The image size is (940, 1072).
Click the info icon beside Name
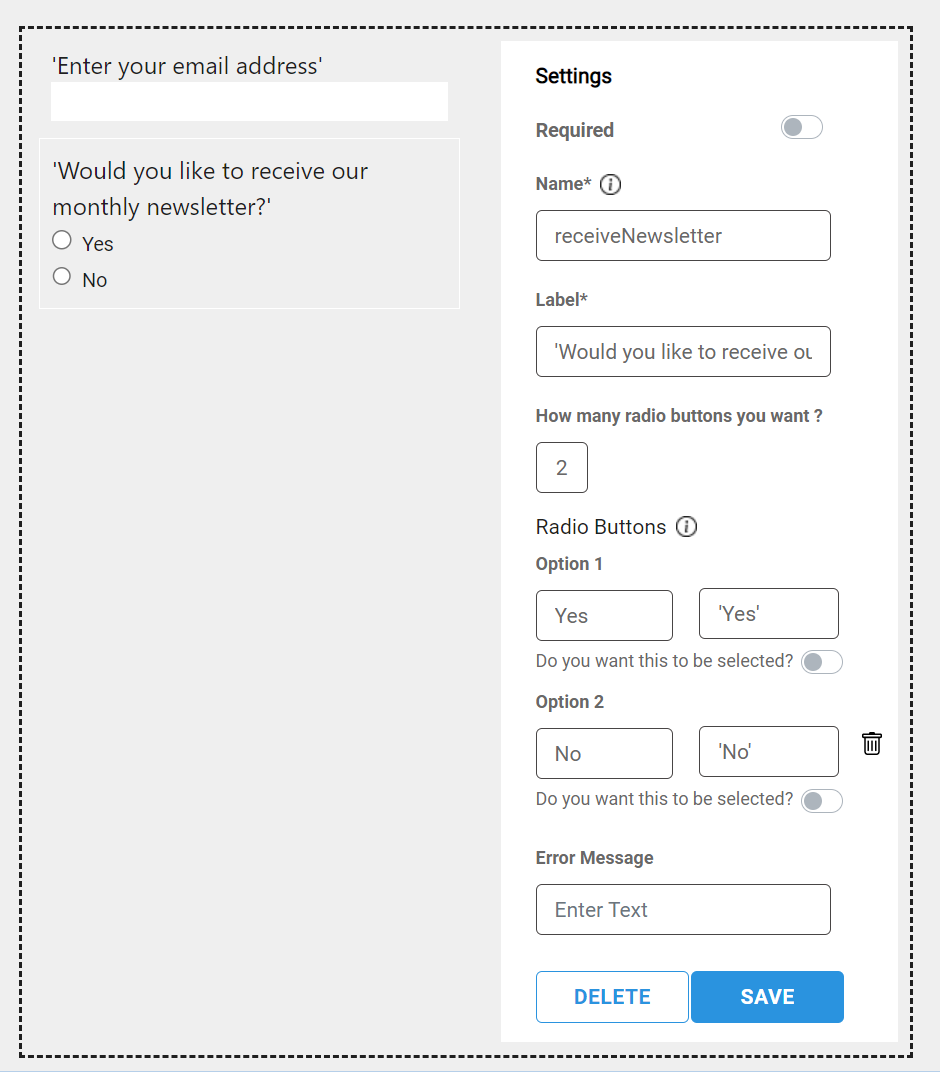[x=610, y=184]
